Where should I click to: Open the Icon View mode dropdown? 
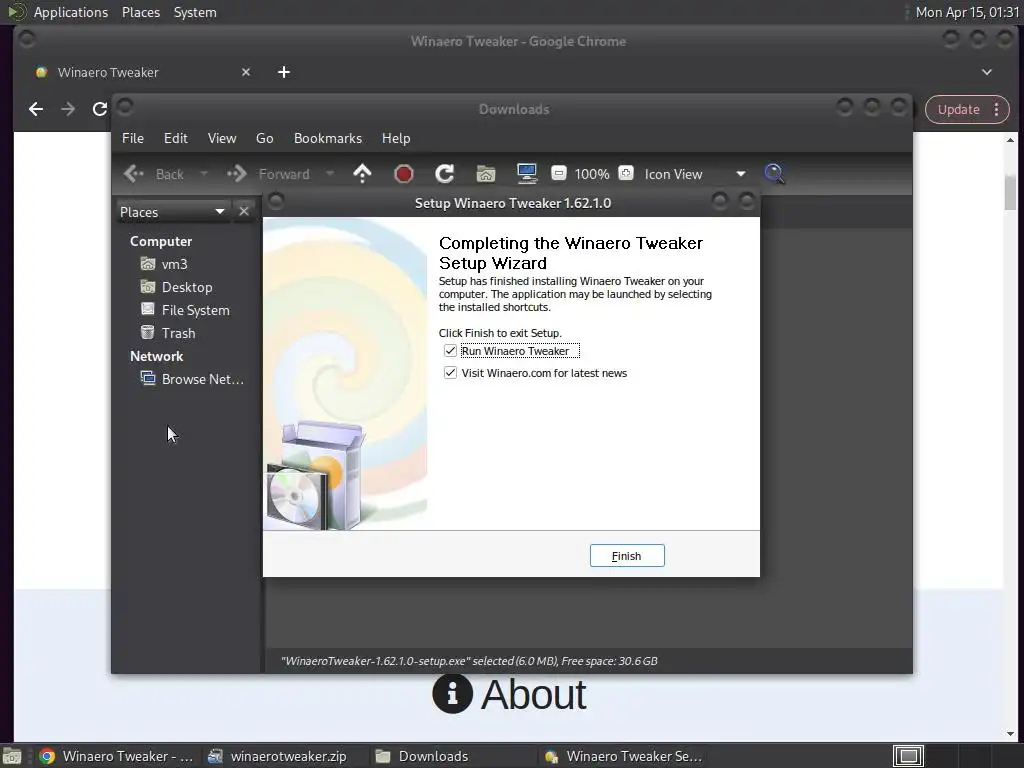click(694, 174)
